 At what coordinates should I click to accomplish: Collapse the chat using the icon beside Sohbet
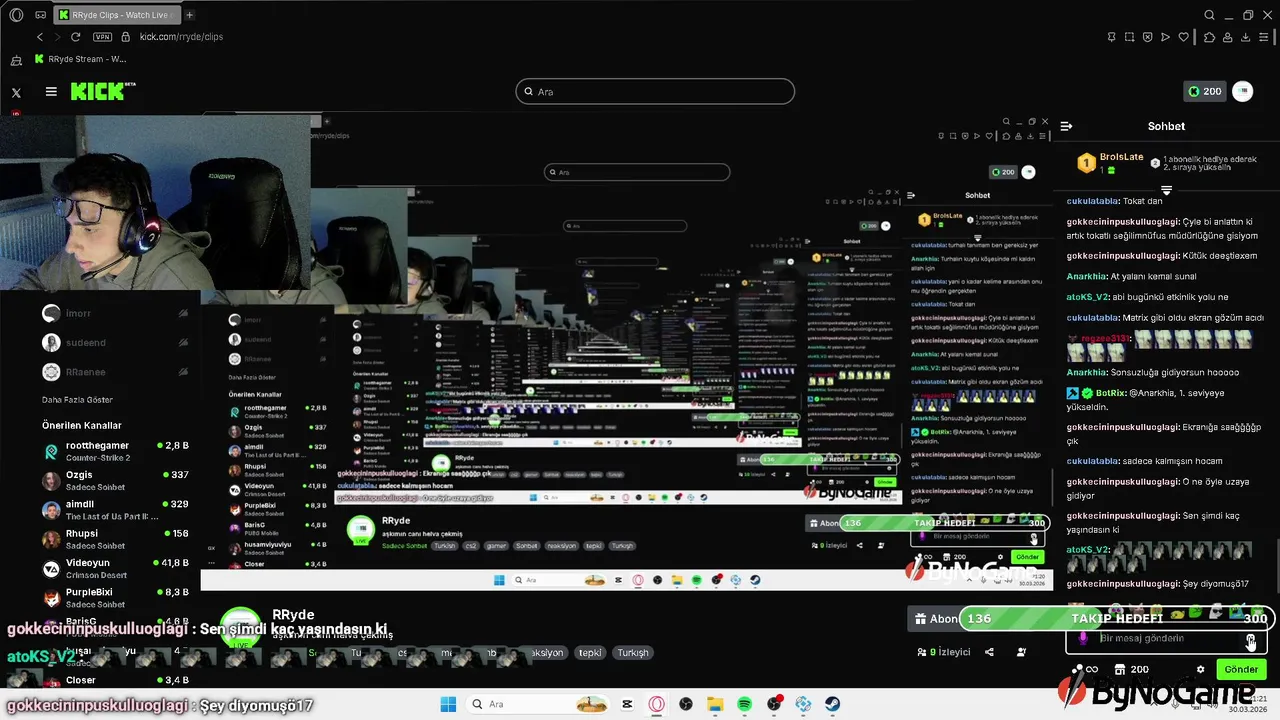click(1066, 126)
